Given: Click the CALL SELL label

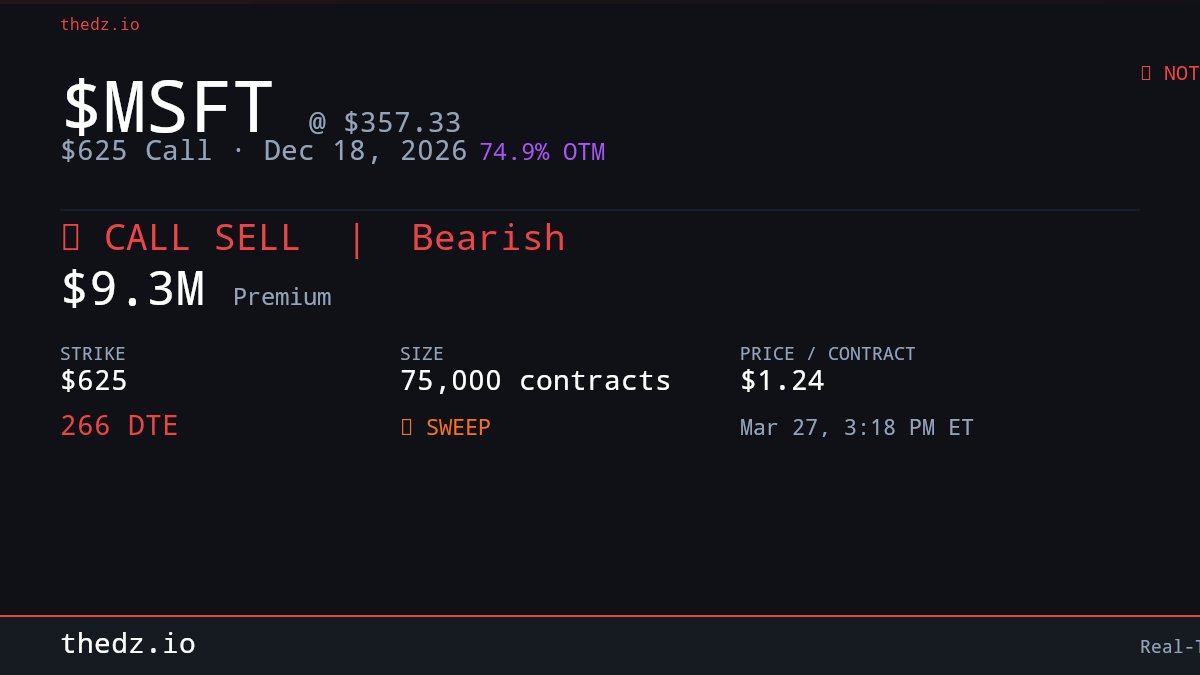Looking at the screenshot, I should pos(201,238).
